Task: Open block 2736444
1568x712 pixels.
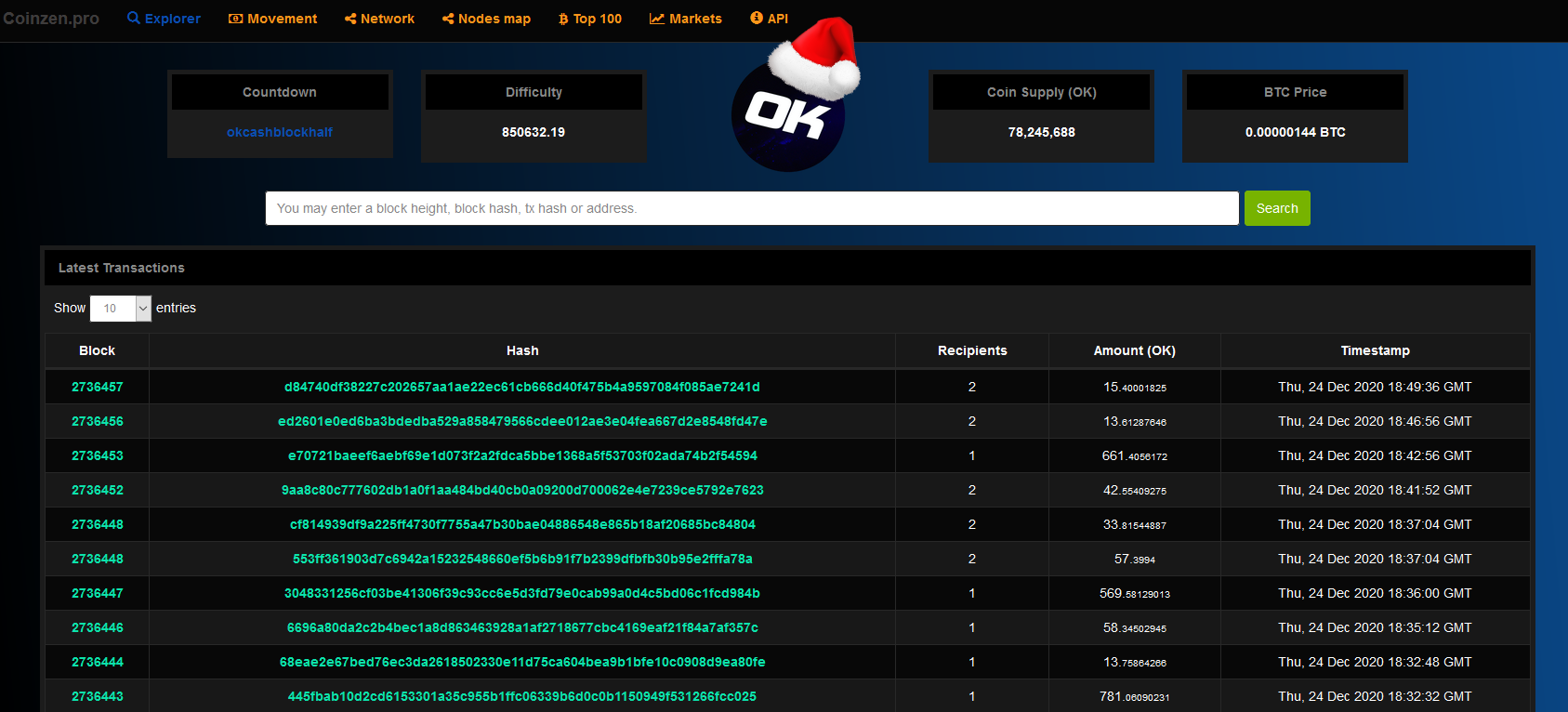Action: (98, 662)
